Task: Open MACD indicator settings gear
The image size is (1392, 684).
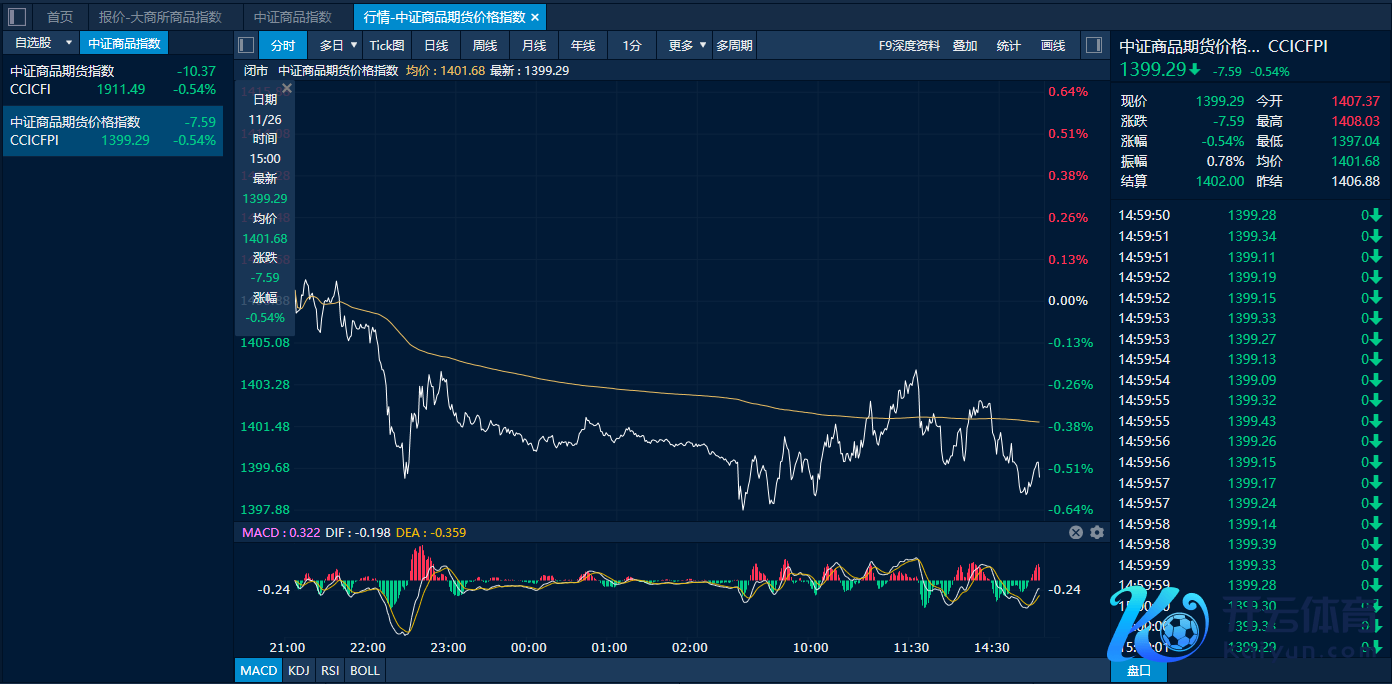Action: tap(1097, 533)
